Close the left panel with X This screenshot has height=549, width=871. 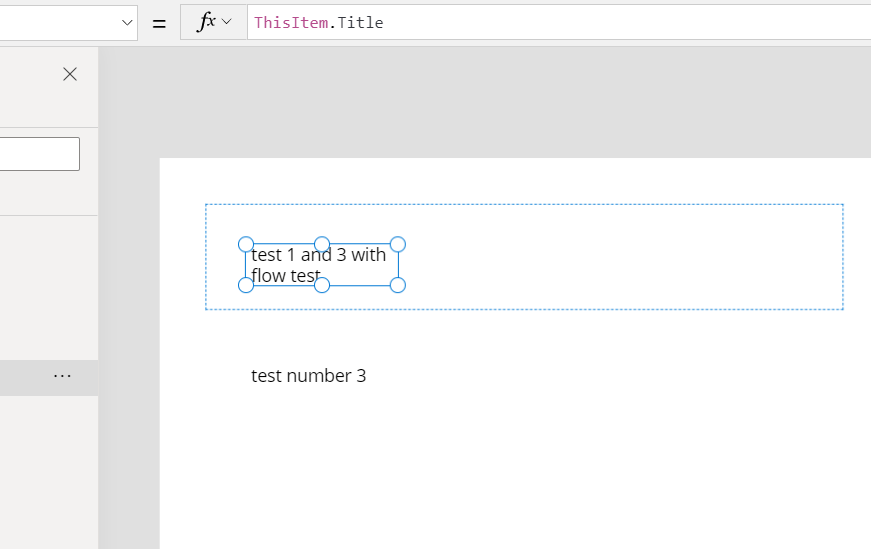pyautogui.click(x=70, y=74)
